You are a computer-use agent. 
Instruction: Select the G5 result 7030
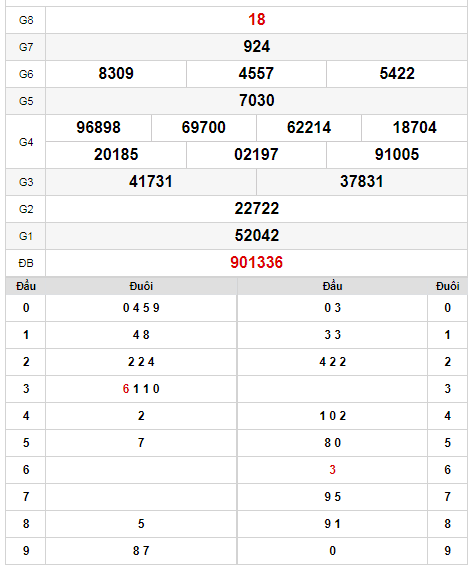[257, 101]
